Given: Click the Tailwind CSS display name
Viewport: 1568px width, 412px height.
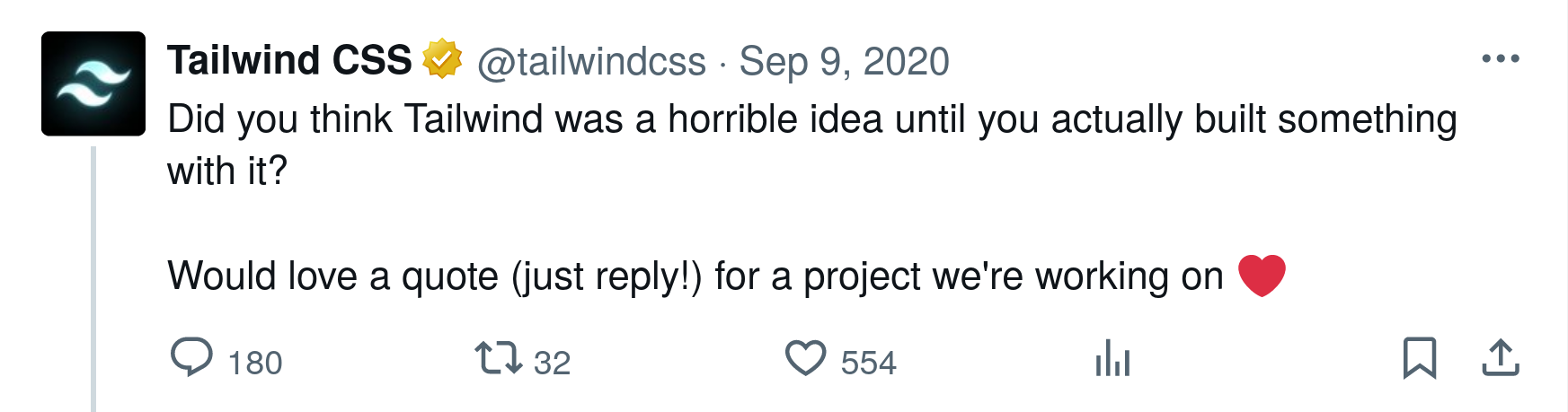Looking at the screenshot, I should (x=289, y=60).
